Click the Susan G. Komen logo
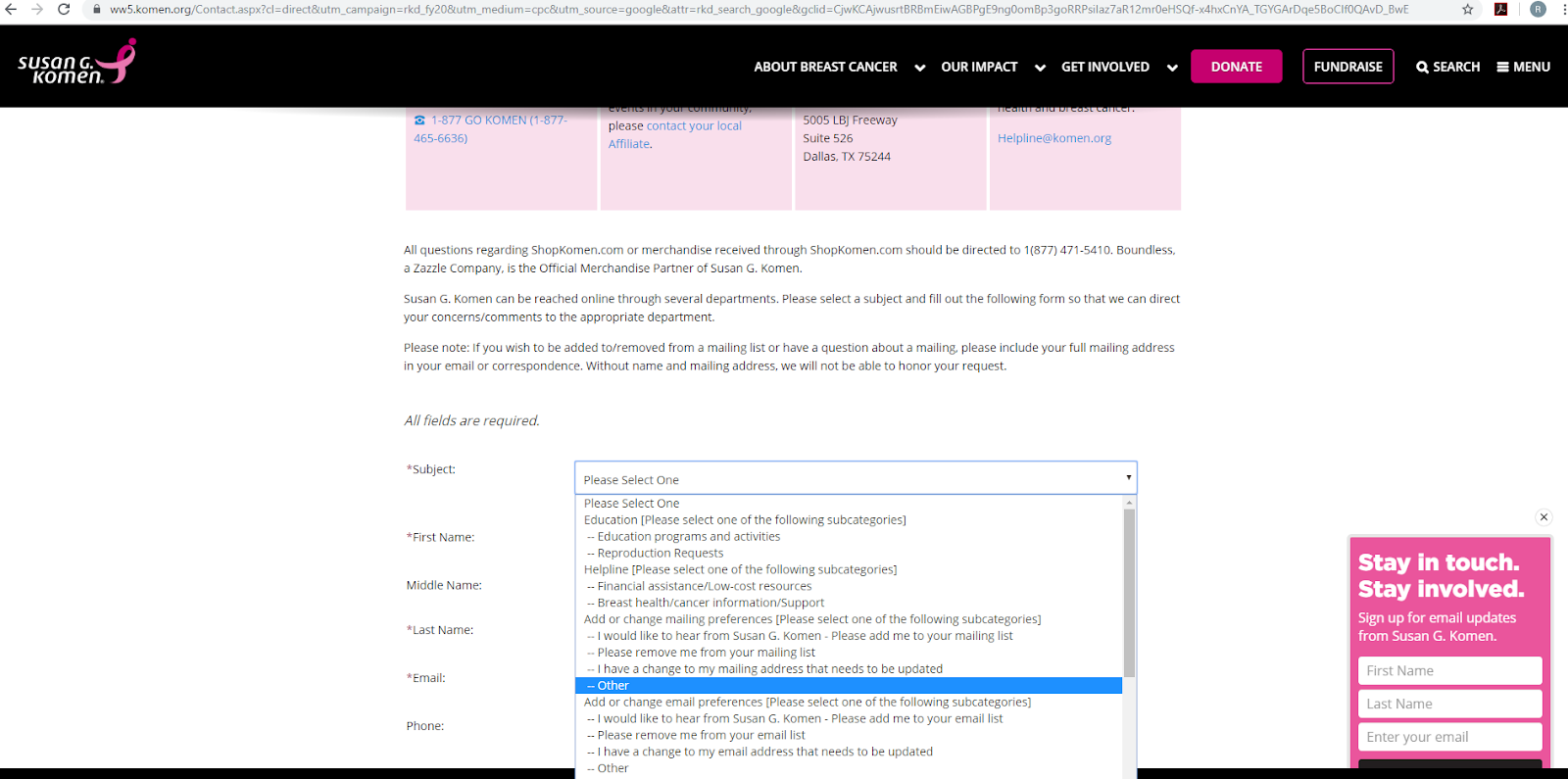 [77, 63]
